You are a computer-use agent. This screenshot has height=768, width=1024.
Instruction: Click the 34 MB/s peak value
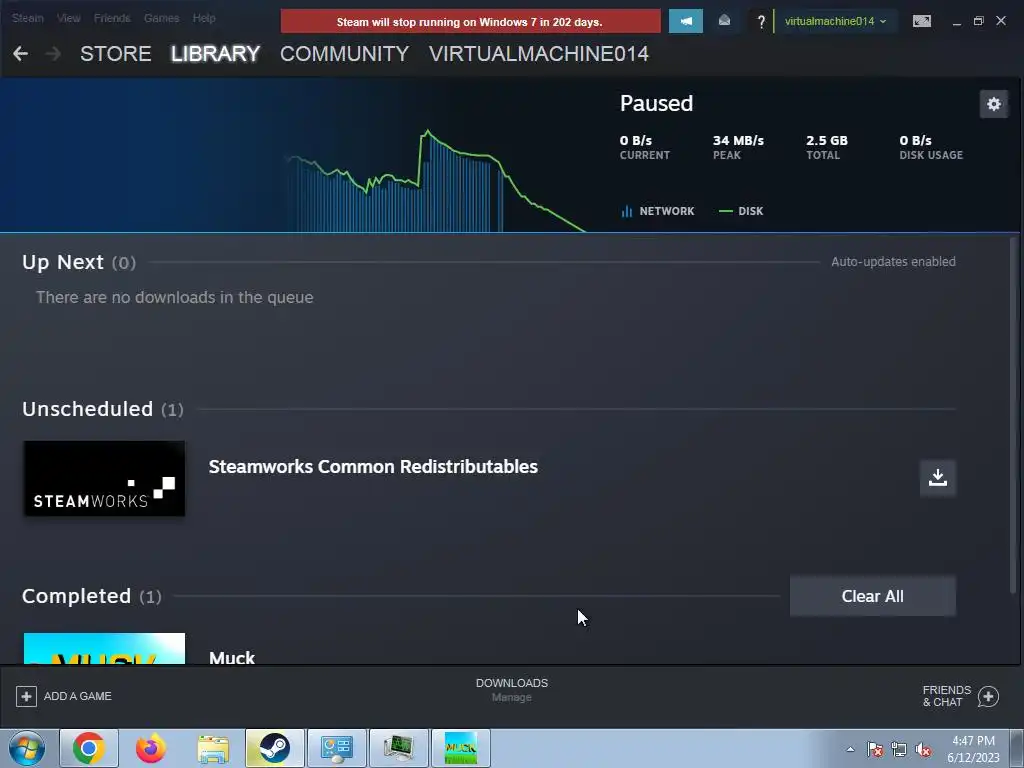point(738,140)
